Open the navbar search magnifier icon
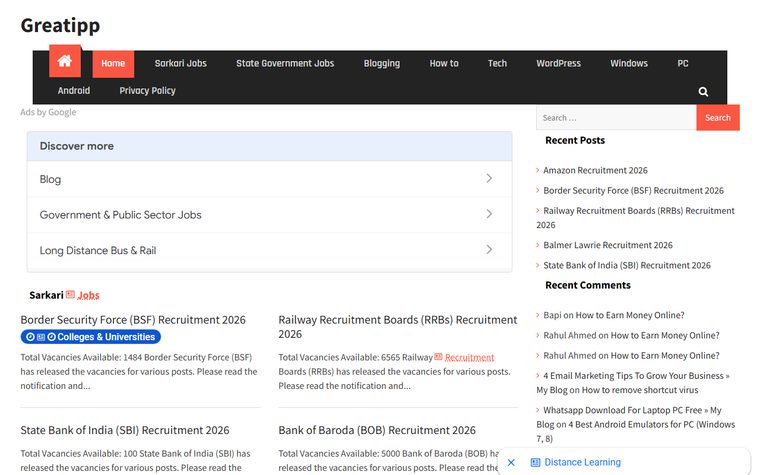This screenshot has height=475, width=760. (703, 91)
